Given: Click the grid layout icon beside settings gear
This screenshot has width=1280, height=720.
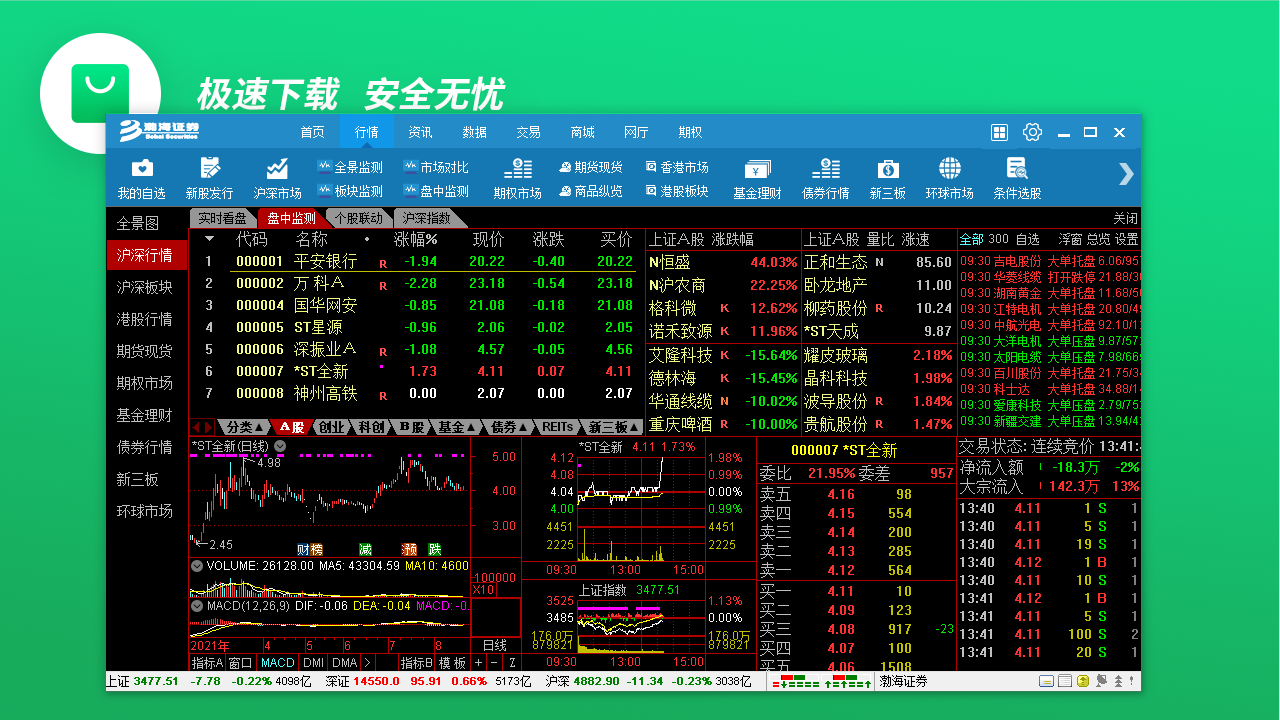Looking at the screenshot, I should (x=998, y=132).
